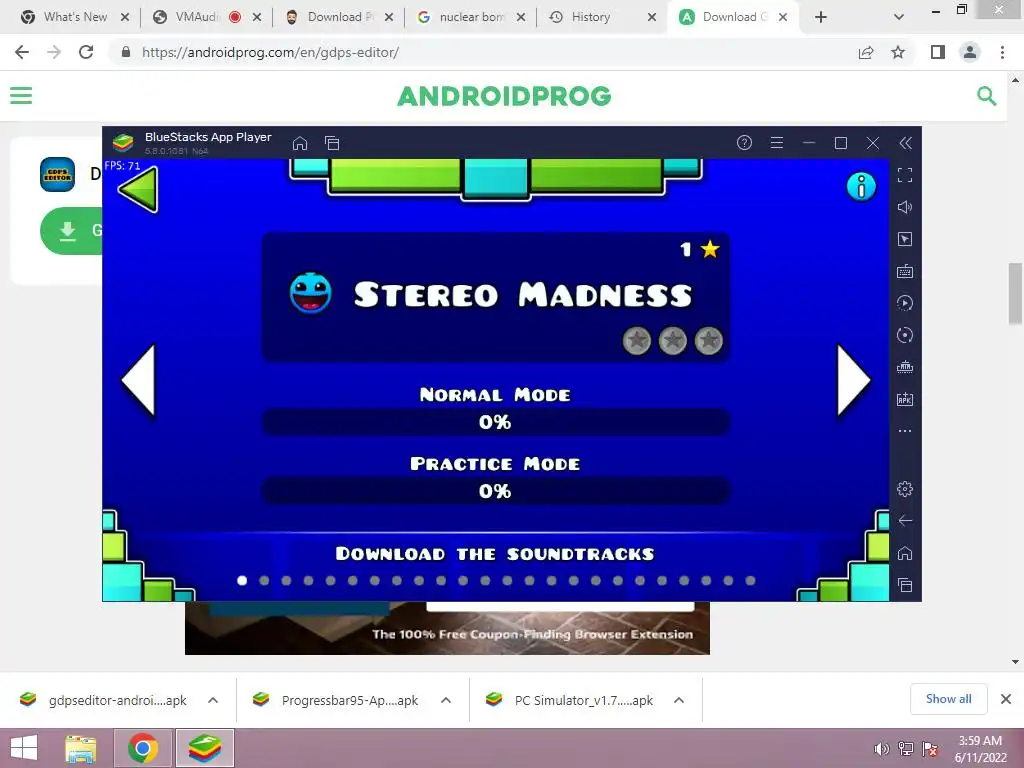This screenshot has height=768, width=1024.
Task: Click the sync operations icon in BlueStacks sidebar
Action: (x=904, y=303)
